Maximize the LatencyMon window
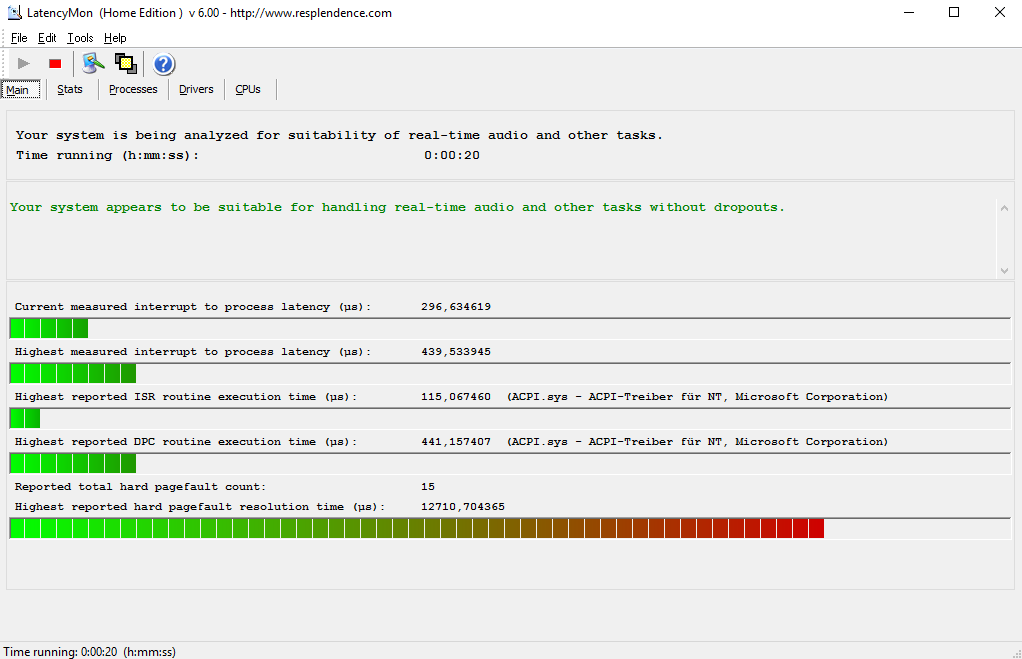 [954, 12]
